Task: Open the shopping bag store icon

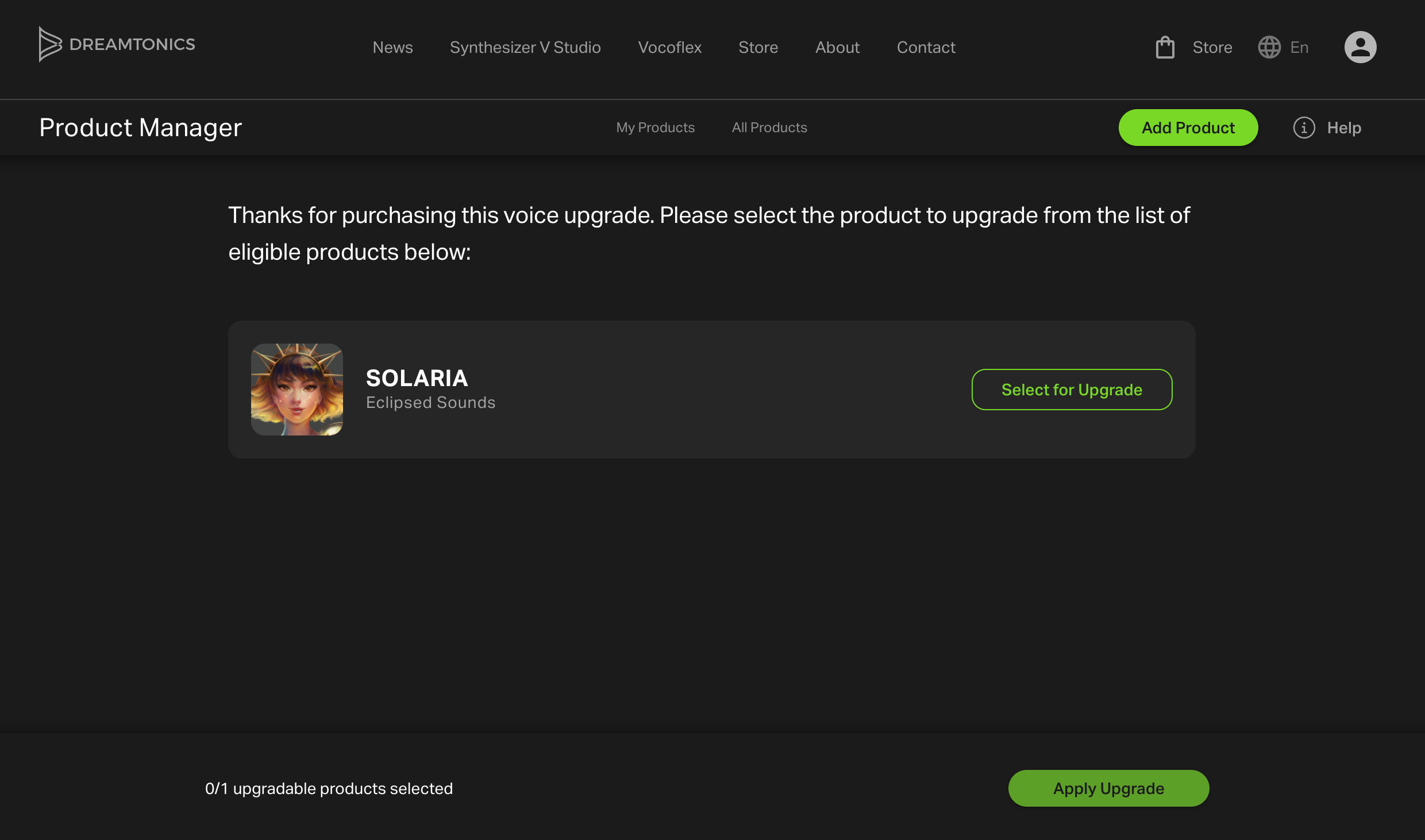Action: tap(1165, 47)
